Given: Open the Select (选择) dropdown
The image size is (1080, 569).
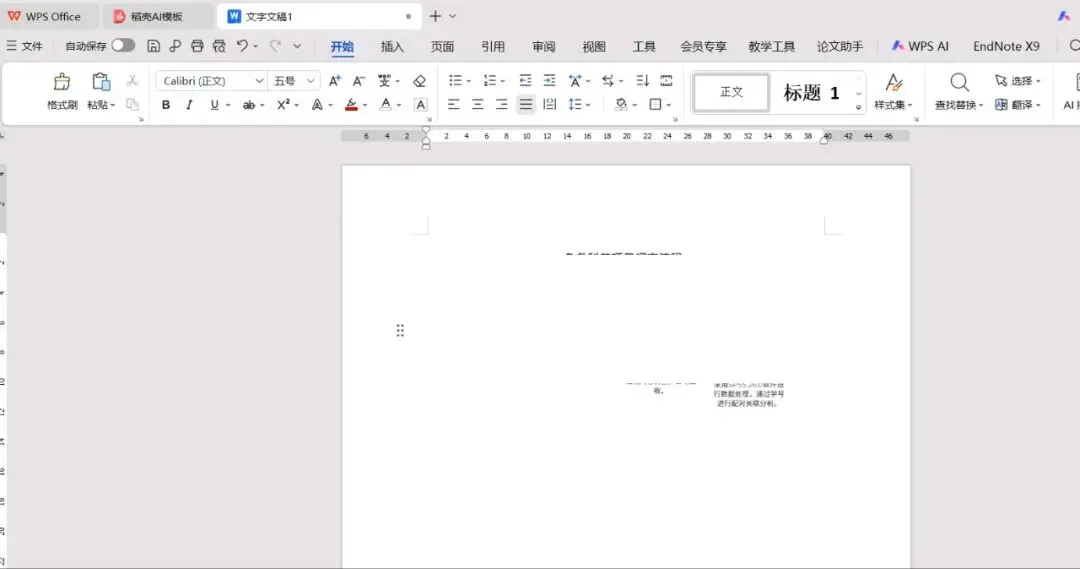Looking at the screenshot, I should pyautogui.click(x=1017, y=81).
